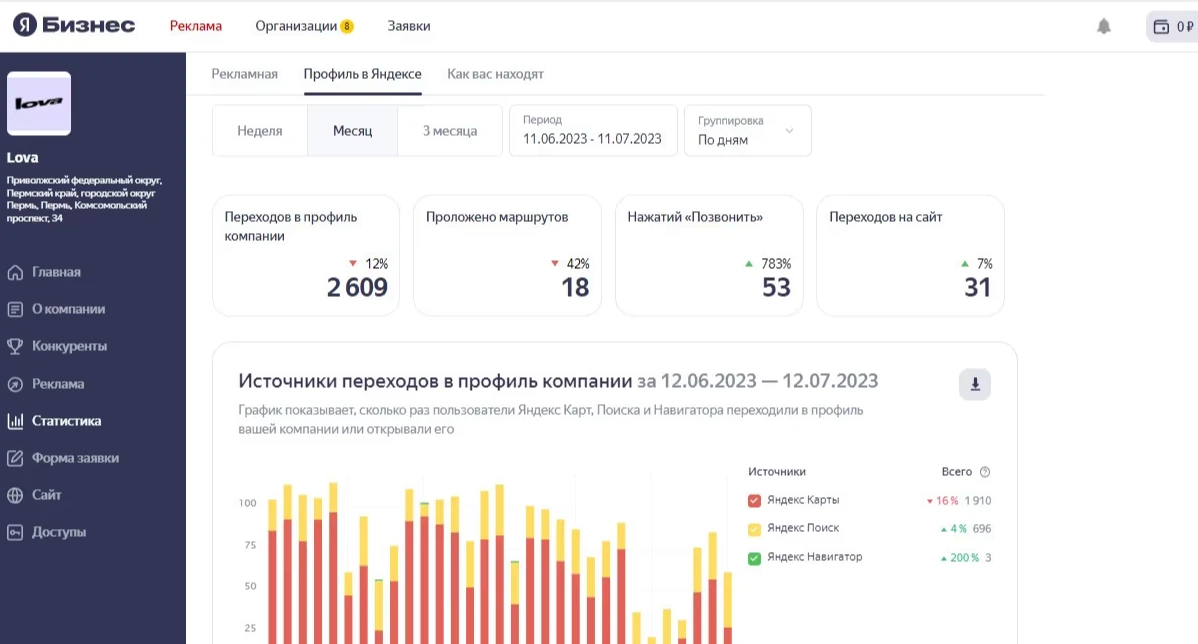Download the sources chart data
Screen dimensions: 1198x644
coord(975,384)
